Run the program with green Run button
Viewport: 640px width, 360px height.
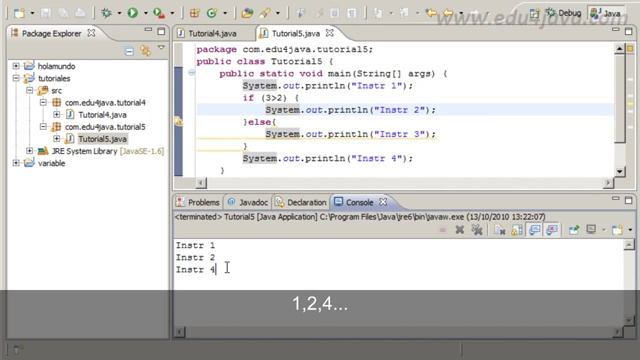coord(132,13)
